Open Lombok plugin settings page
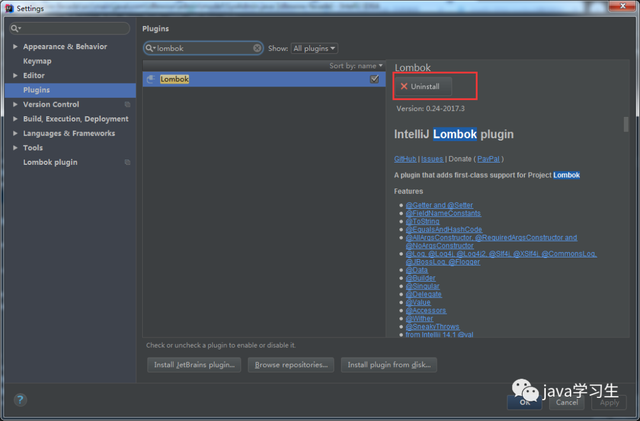This screenshot has height=421, width=640. 50,162
